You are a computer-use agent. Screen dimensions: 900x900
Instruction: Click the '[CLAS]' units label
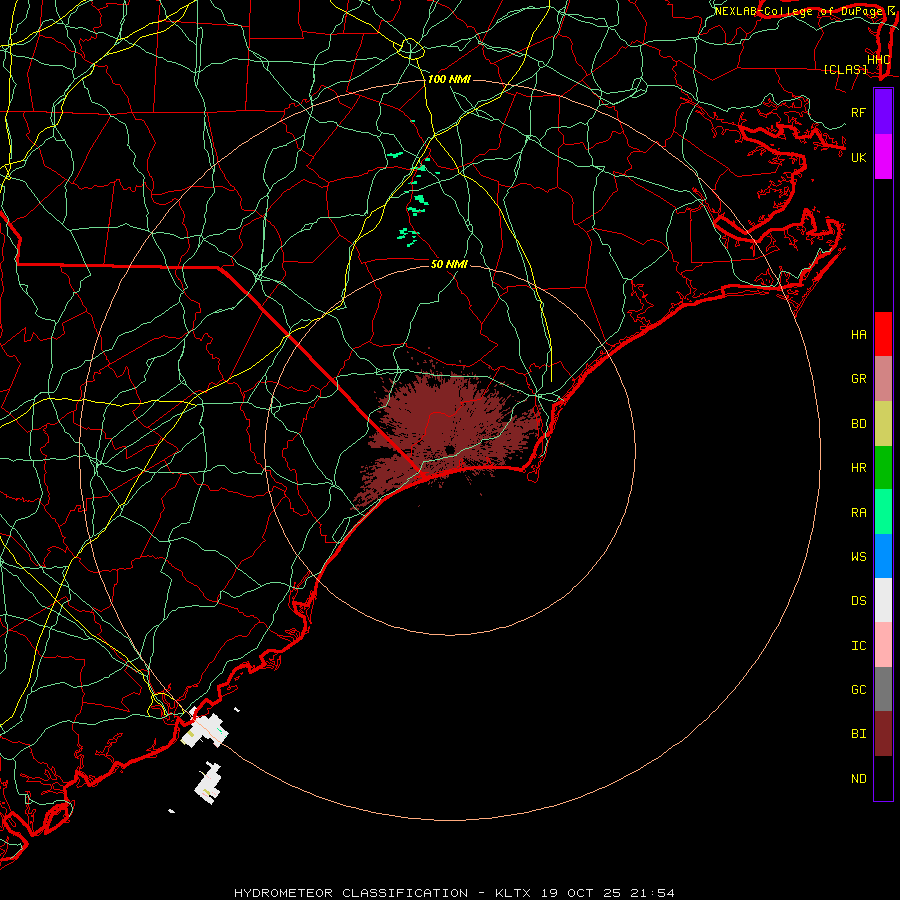pos(845,70)
